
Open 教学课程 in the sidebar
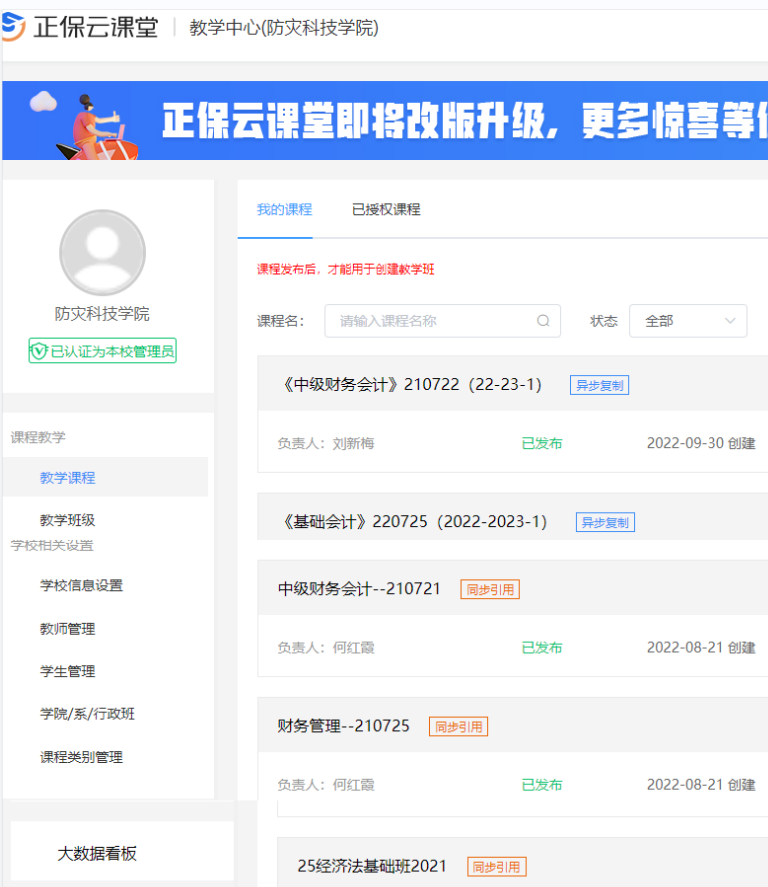pyautogui.click(x=68, y=478)
